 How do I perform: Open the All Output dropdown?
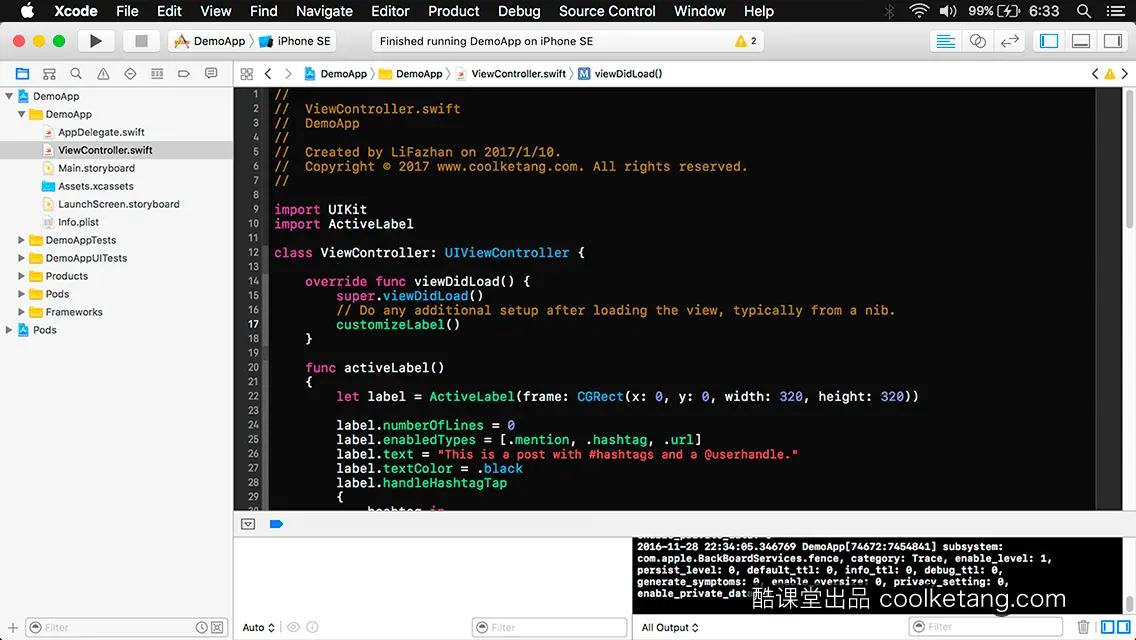[670, 628]
